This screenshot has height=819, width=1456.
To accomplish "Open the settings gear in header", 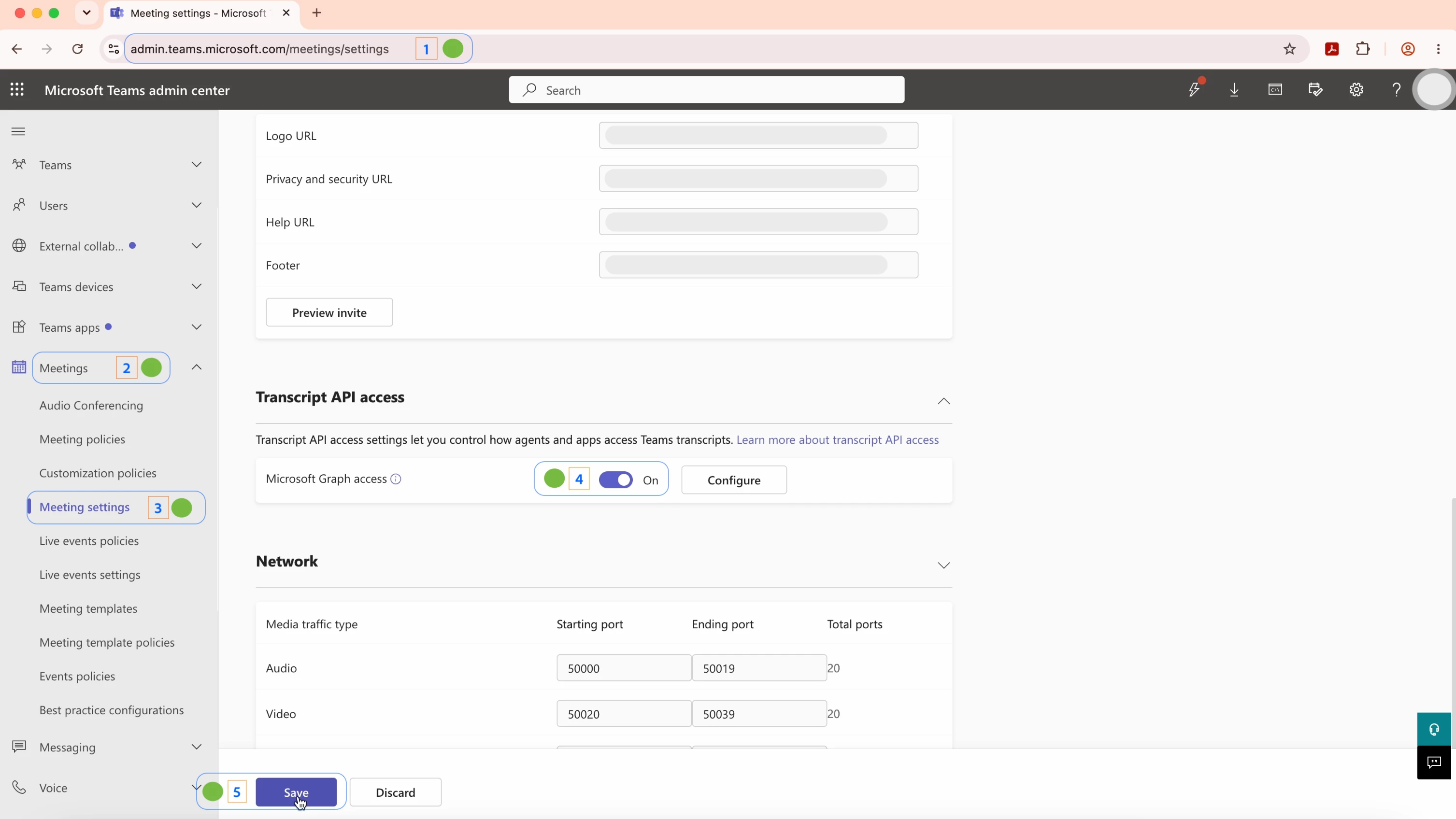I will [x=1356, y=90].
